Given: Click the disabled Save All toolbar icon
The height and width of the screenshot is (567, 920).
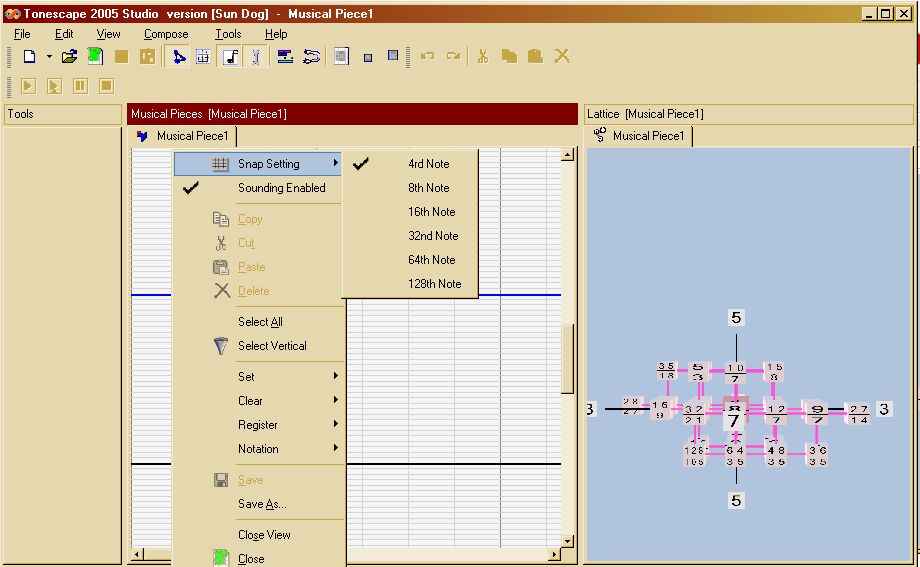Looking at the screenshot, I should click(147, 56).
